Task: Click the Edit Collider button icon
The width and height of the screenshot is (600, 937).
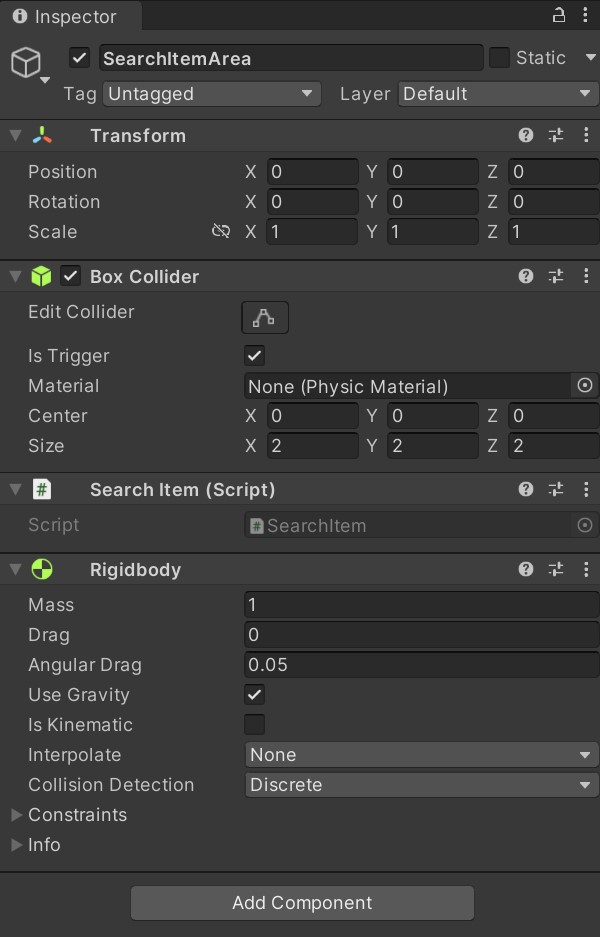Action: pyautogui.click(x=265, y=318)
